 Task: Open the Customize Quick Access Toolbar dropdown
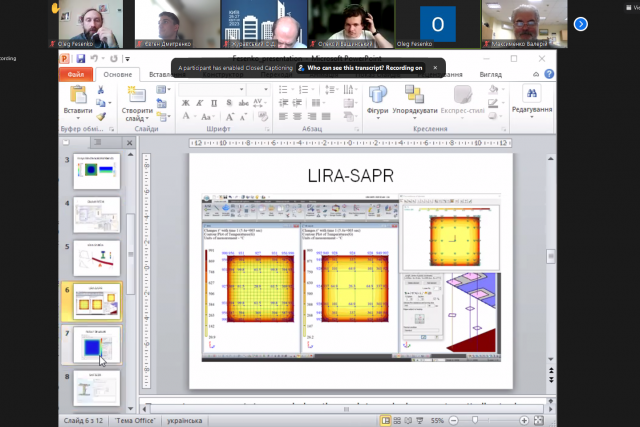(127, 59)
